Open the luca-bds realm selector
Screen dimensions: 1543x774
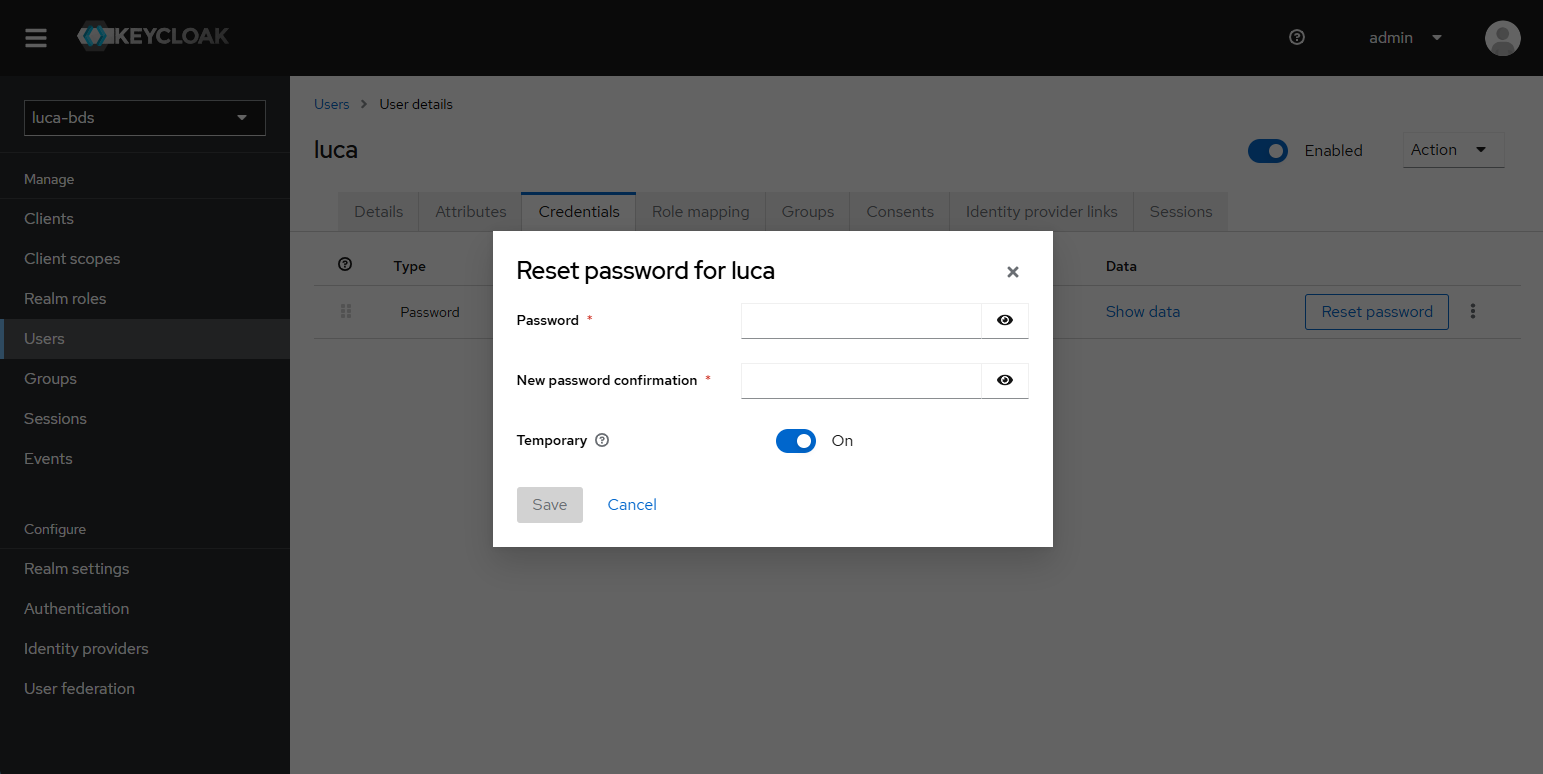click(x=144, y=118)
